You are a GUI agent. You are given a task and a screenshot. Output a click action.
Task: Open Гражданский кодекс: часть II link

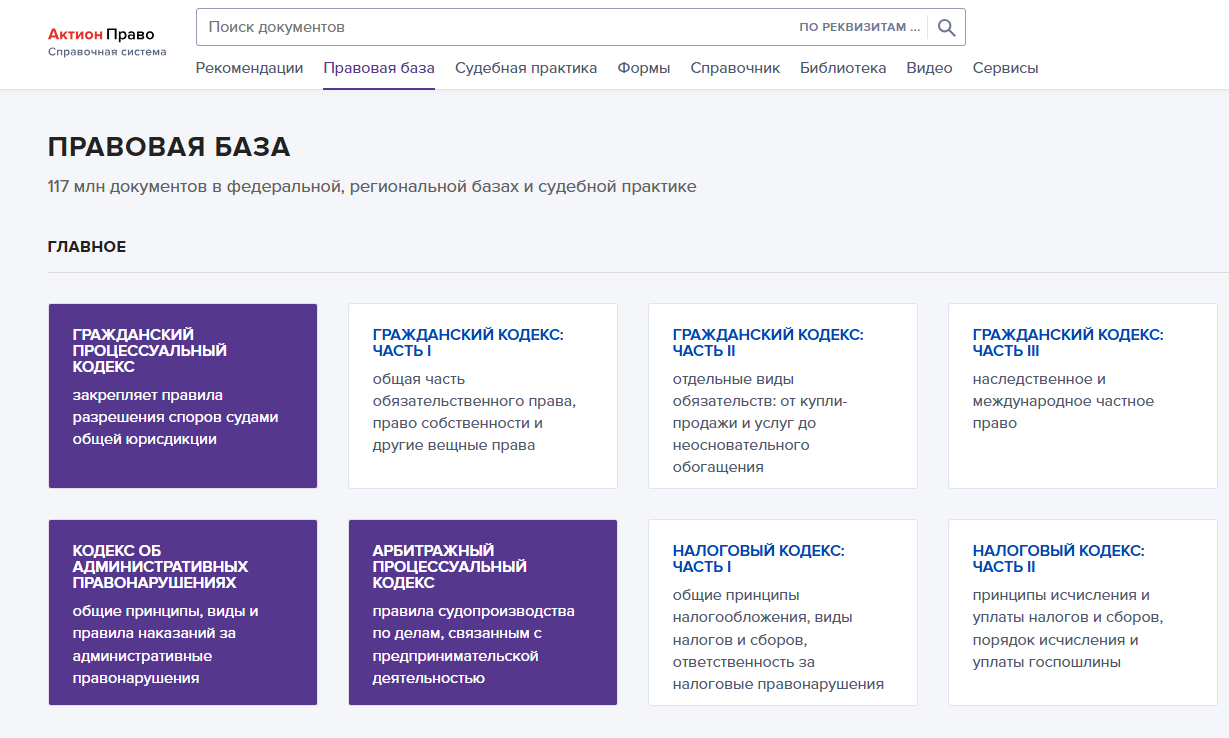click(768, 343)
